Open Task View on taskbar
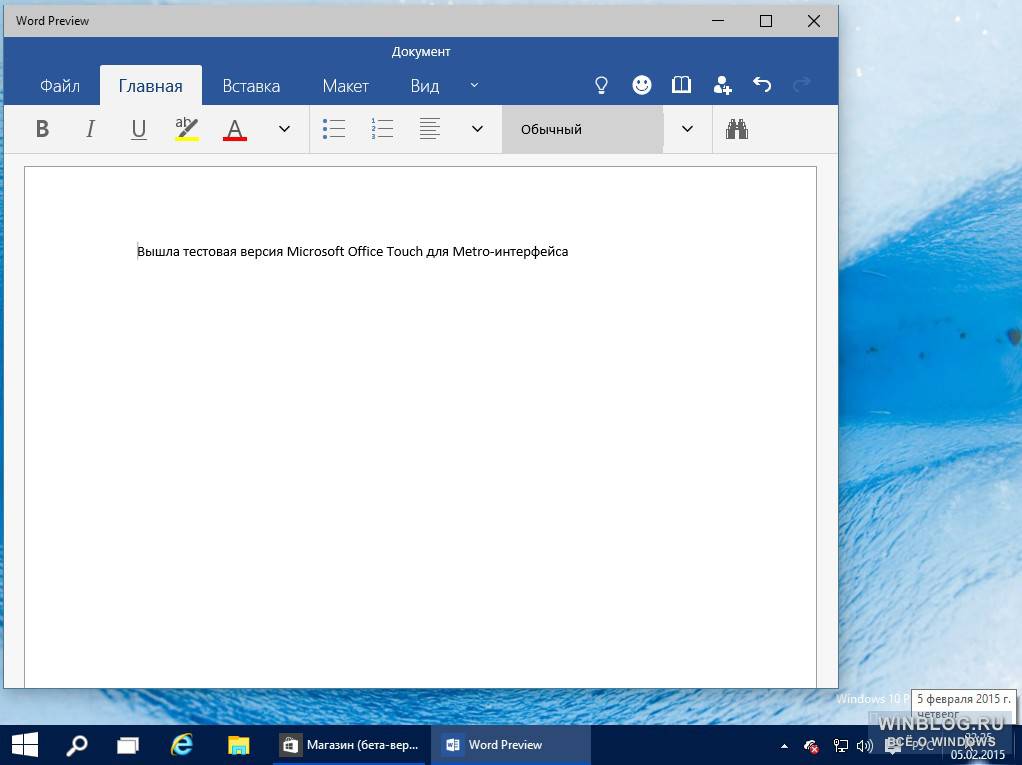 tap(128, 745)
